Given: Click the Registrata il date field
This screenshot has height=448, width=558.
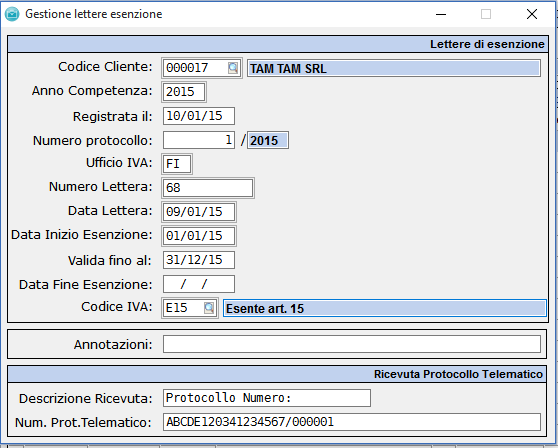Looking at the screenshot, I should (199, 116).
